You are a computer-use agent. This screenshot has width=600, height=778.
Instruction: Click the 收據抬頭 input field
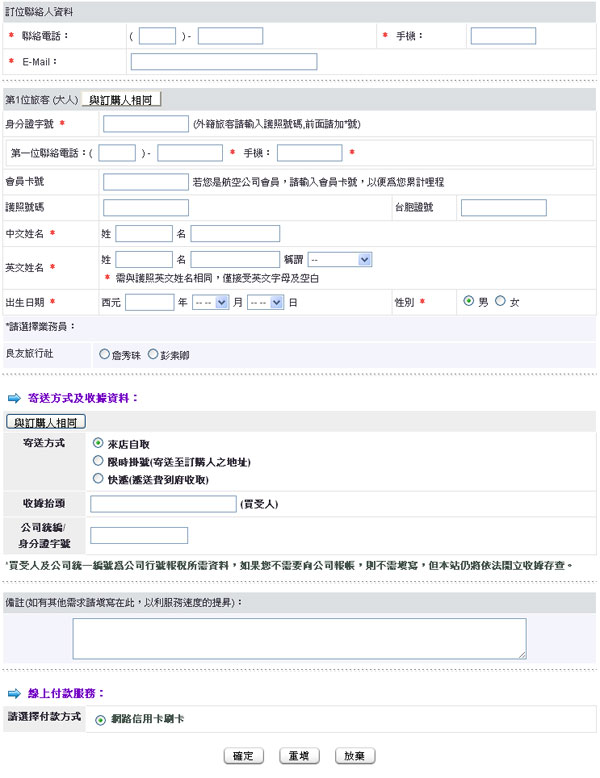pos(163,504)
